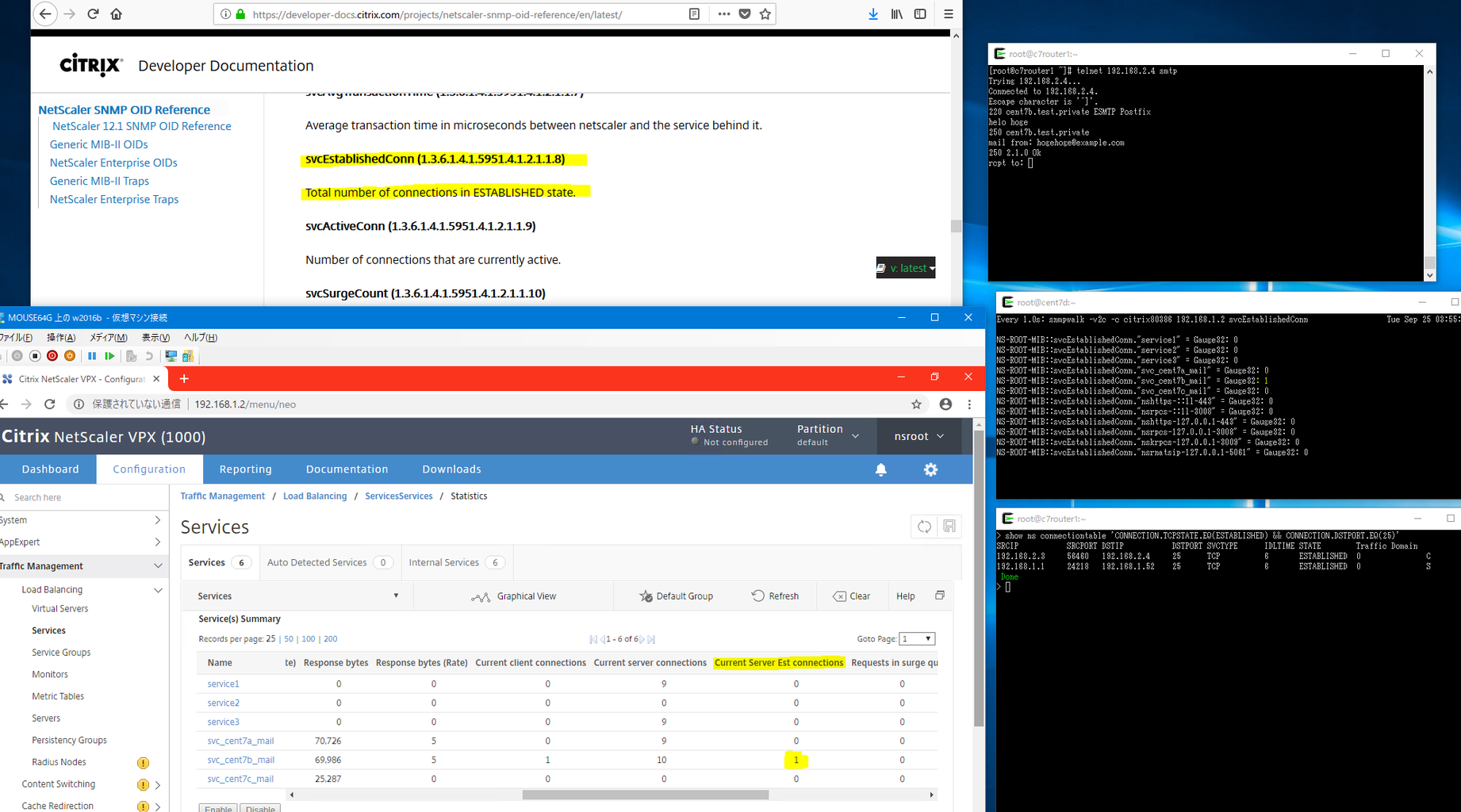Open NetScaler settings gear icon
Viewport: 1461px width, 812px height.
coord(930,469)
